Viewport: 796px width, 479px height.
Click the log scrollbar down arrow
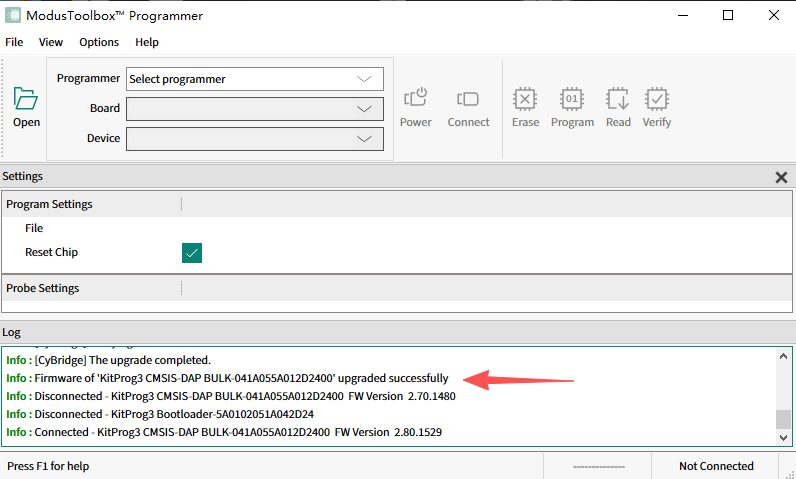(x=783, y=437)
